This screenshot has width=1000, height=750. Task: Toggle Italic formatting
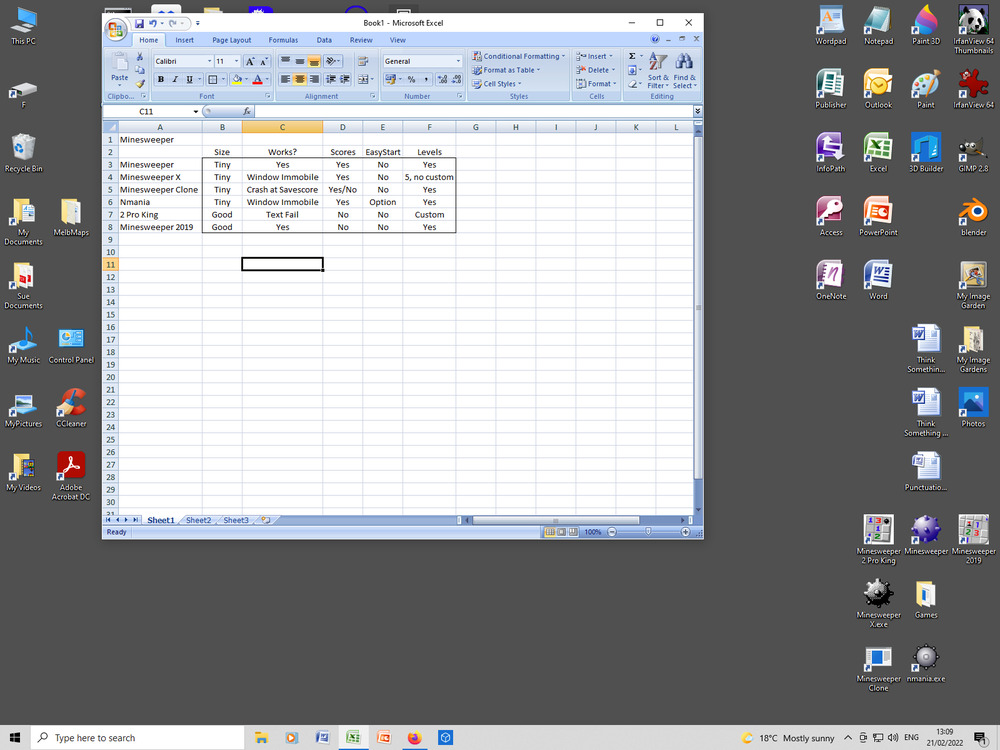[174, 80]
